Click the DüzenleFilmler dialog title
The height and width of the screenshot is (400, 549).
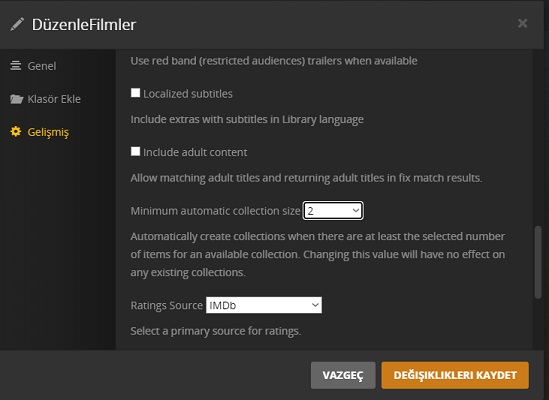point(84,25)
